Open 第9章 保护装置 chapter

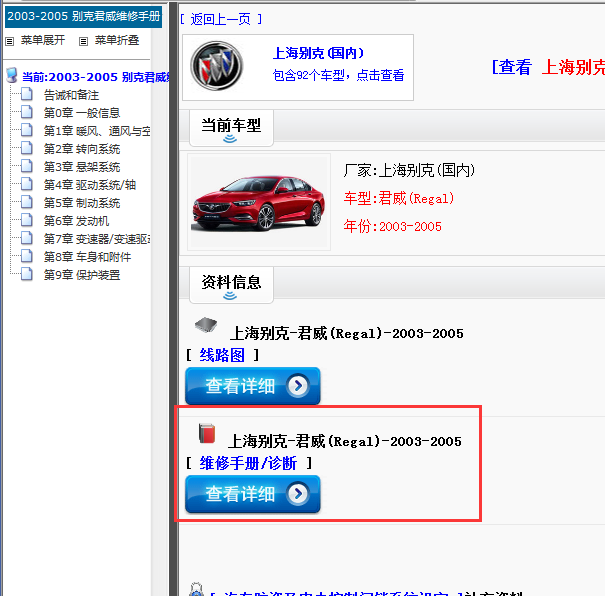(82, 275)
